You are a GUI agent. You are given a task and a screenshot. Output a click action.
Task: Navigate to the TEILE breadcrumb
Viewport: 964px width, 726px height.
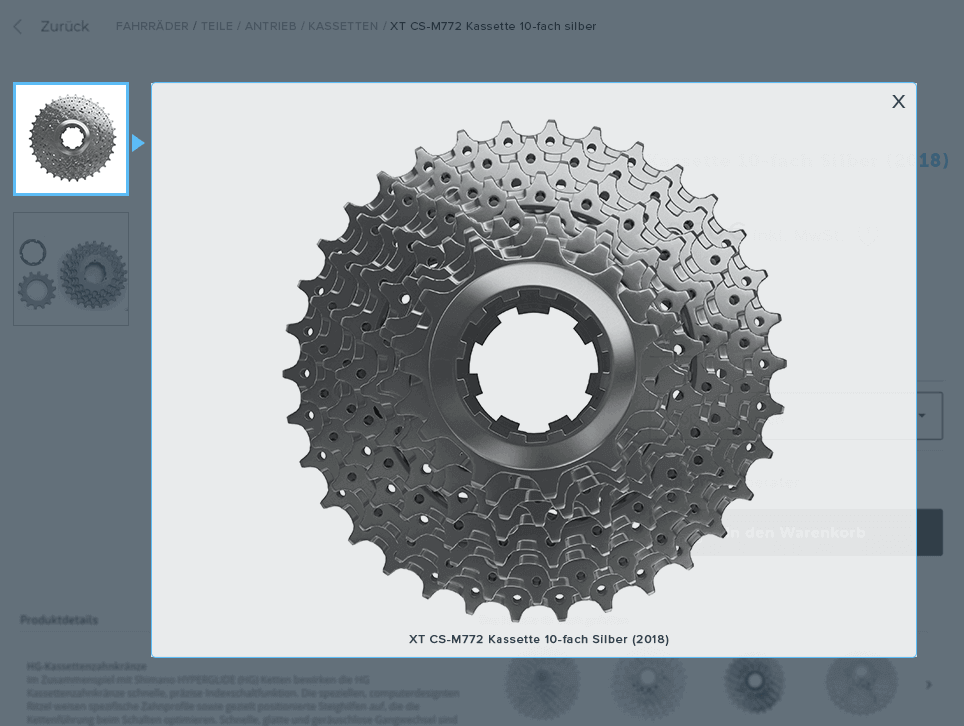[x=217, y=26]
